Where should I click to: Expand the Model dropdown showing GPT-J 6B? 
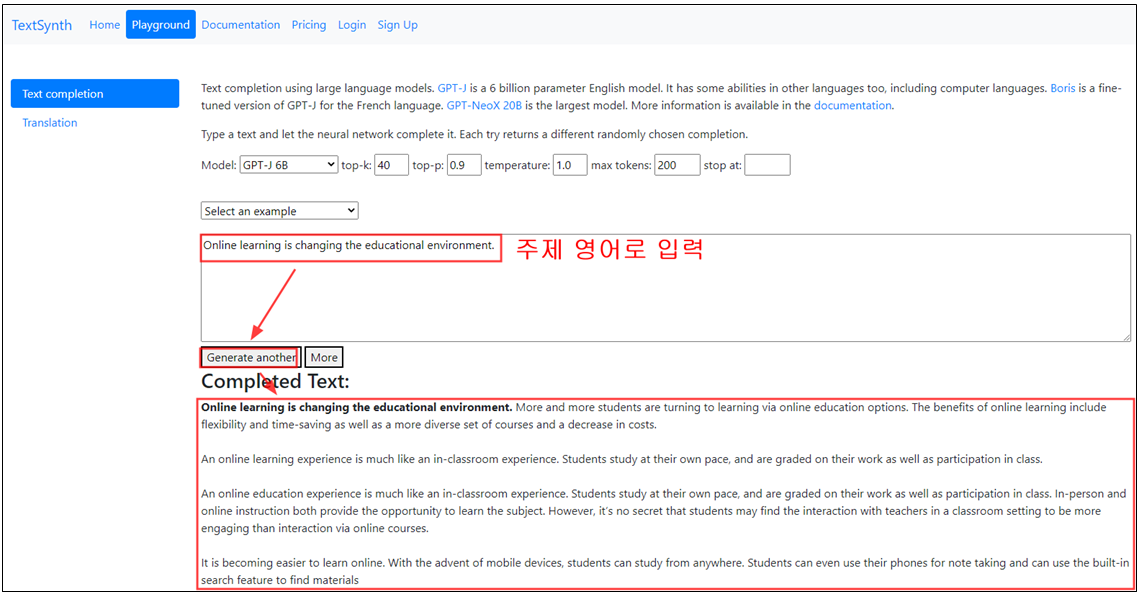click(x=288, y=165)
